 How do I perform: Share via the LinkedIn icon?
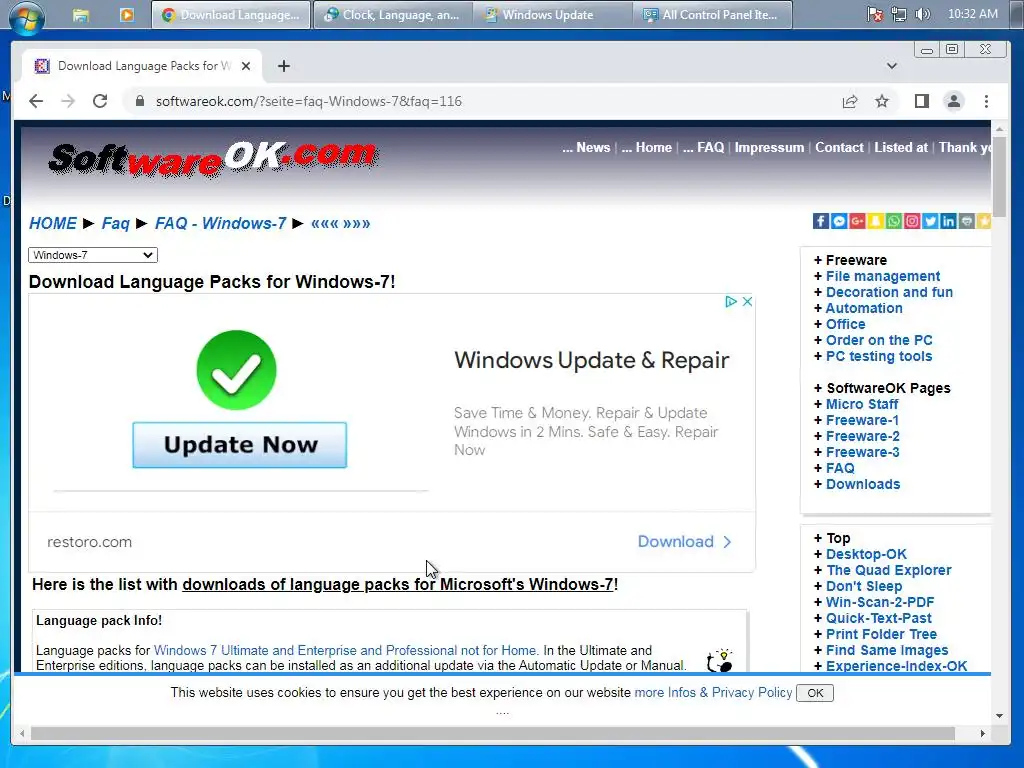(x=949, y=221)
